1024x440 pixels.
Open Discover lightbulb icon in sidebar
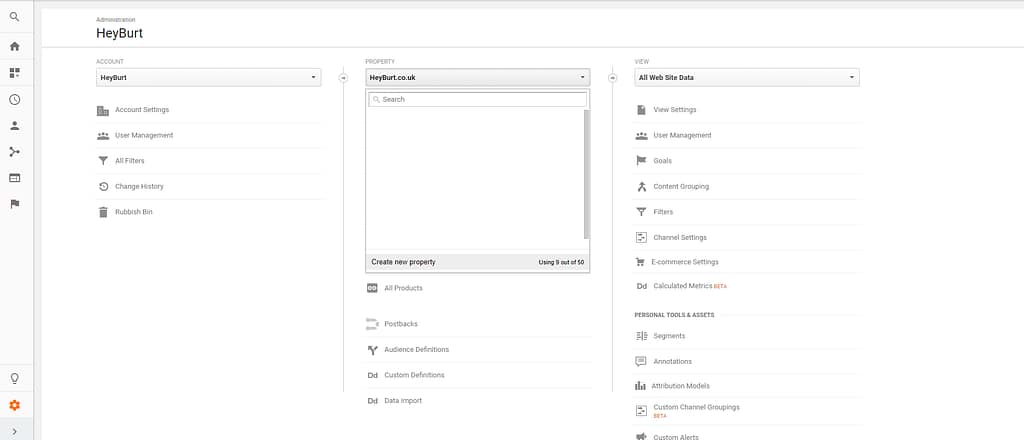click(14, 379)
